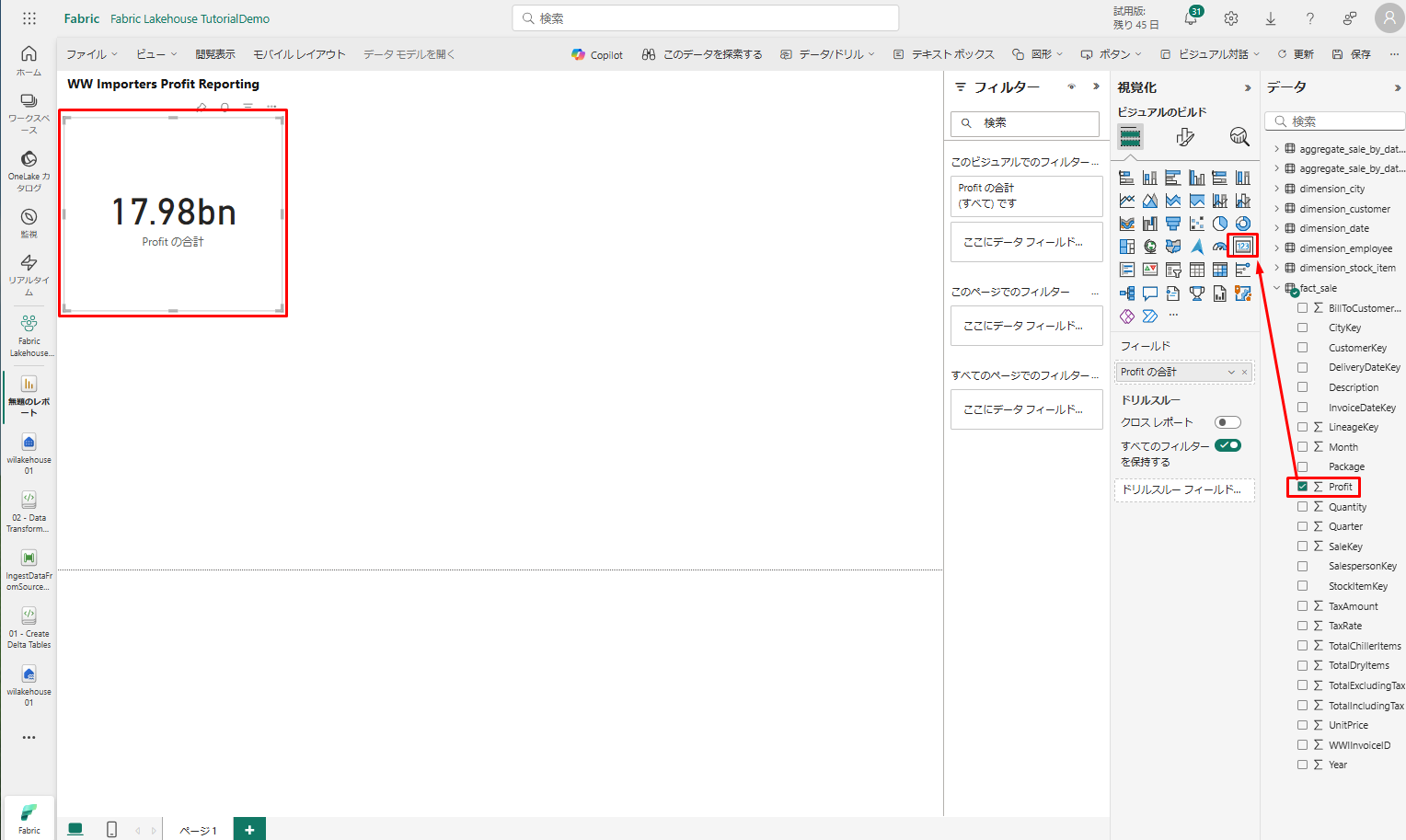Select the decomposition tree visual
Image resolution: width=1406 pixels, height=840 pixels.
1126,293
